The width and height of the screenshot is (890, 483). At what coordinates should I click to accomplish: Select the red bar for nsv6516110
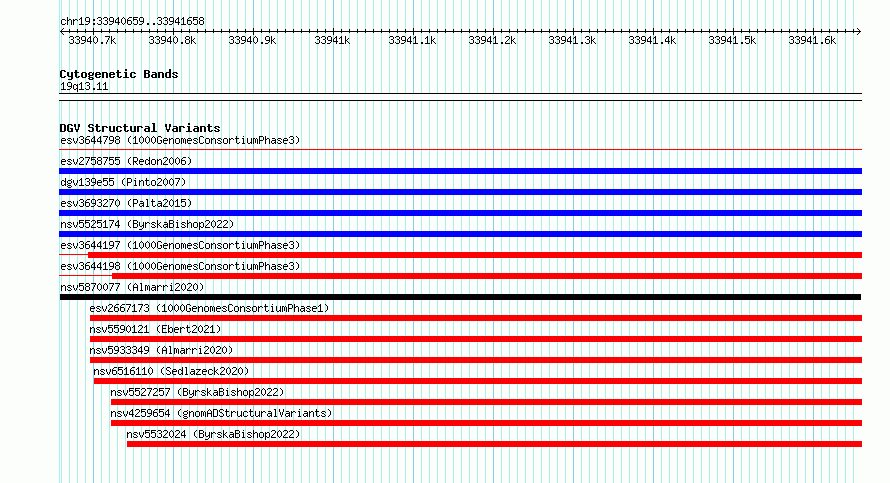[477, 381]
